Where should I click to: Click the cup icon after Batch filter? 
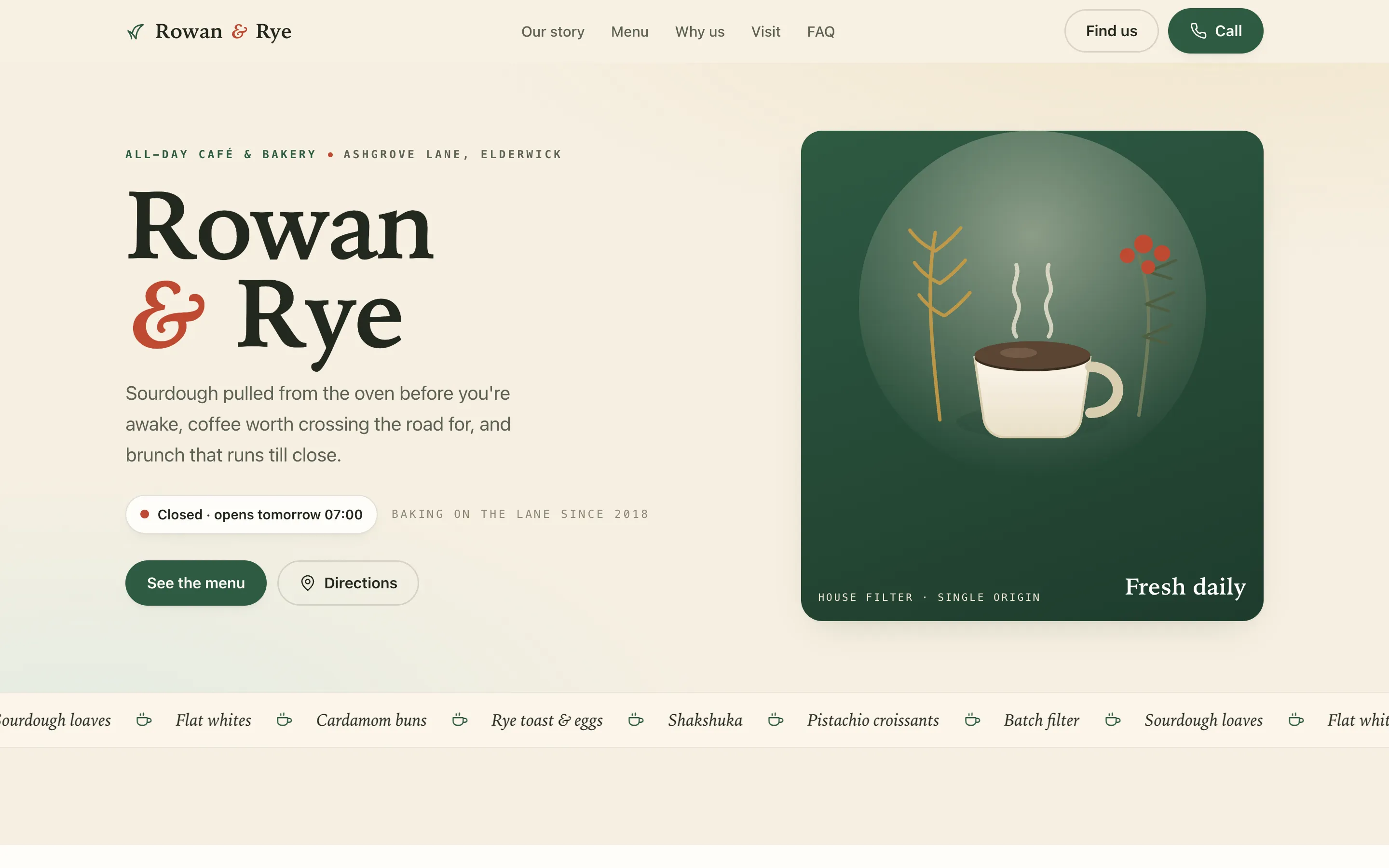coord(1112,720)
